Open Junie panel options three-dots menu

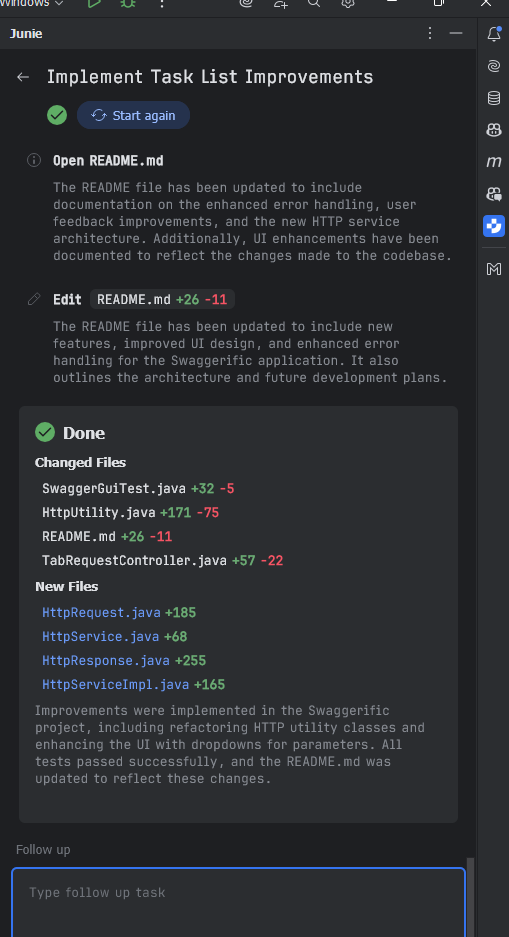coord(430,33)
